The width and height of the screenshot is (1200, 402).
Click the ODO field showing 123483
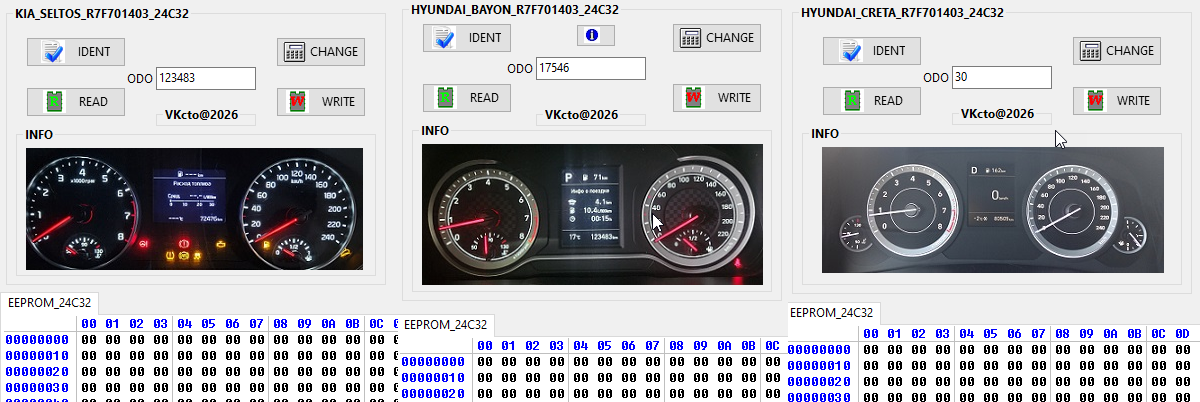pos(207,78)
